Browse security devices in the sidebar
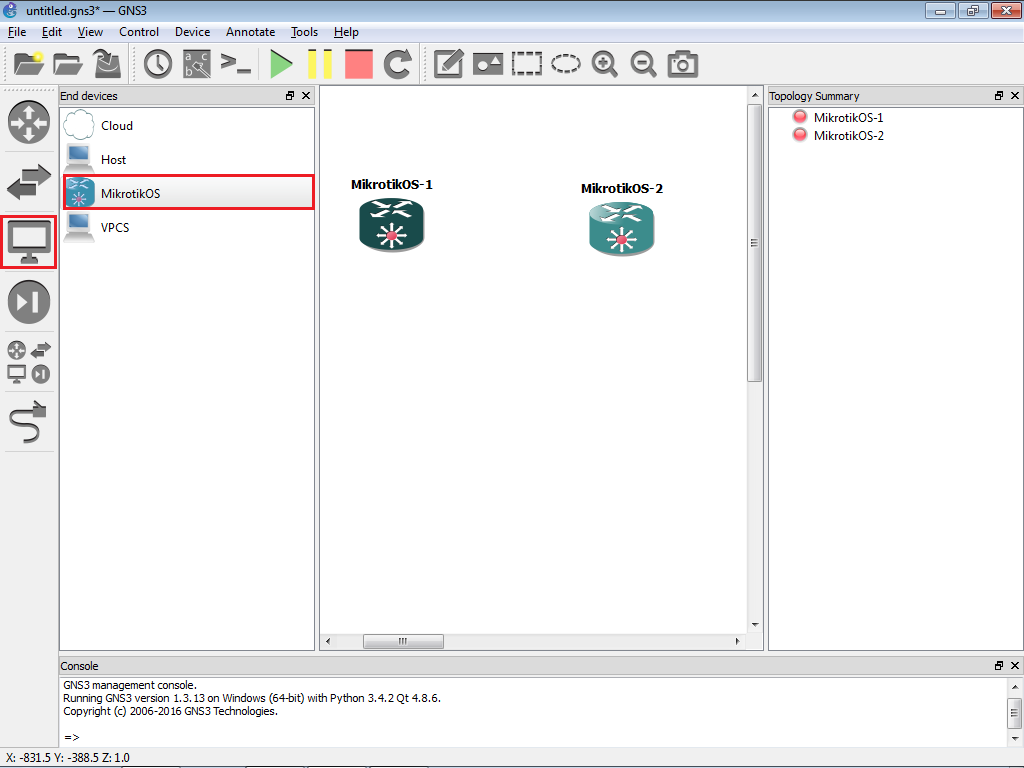 29,302
